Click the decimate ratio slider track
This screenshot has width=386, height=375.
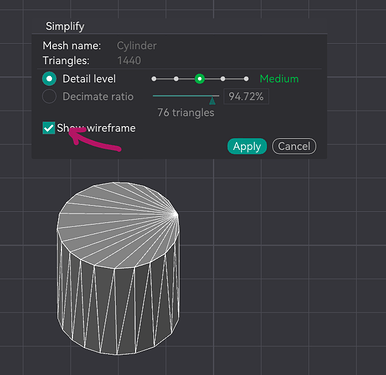(186, 96)
